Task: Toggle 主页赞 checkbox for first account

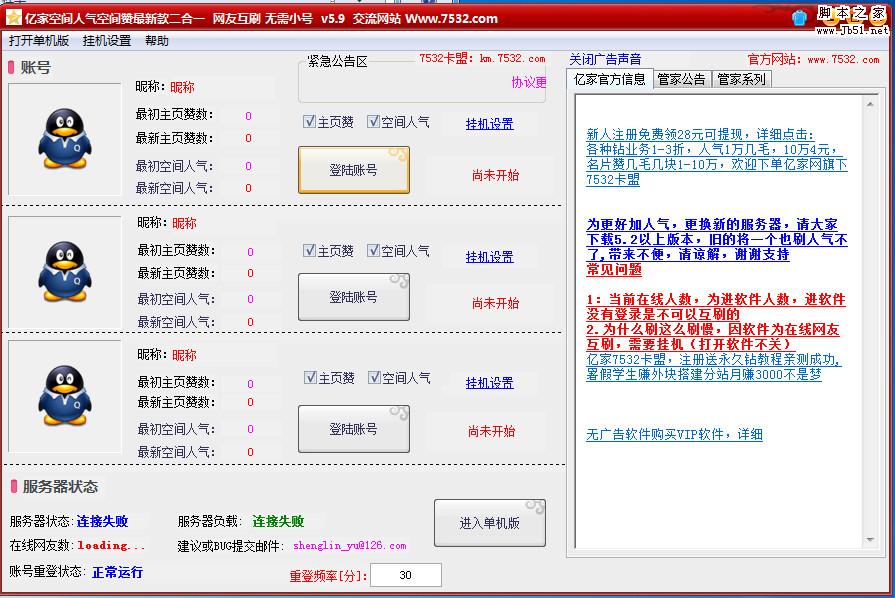Action: [x=309, y=122]
